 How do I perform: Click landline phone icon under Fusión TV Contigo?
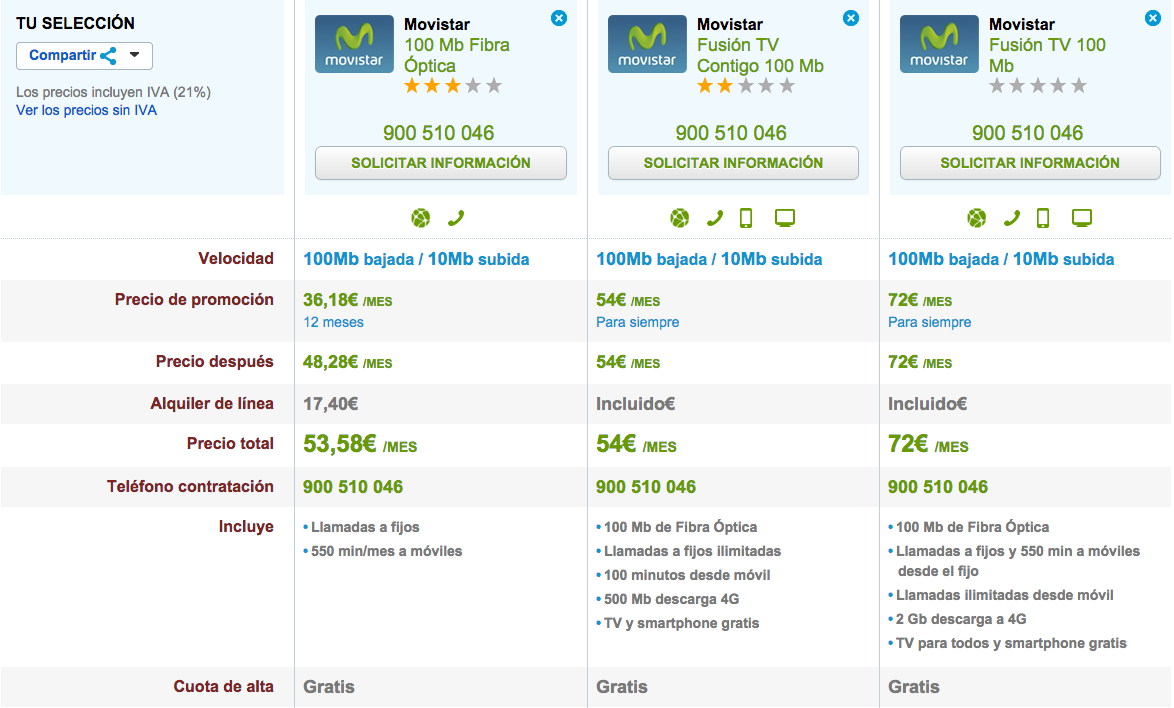tap(715, 218)
